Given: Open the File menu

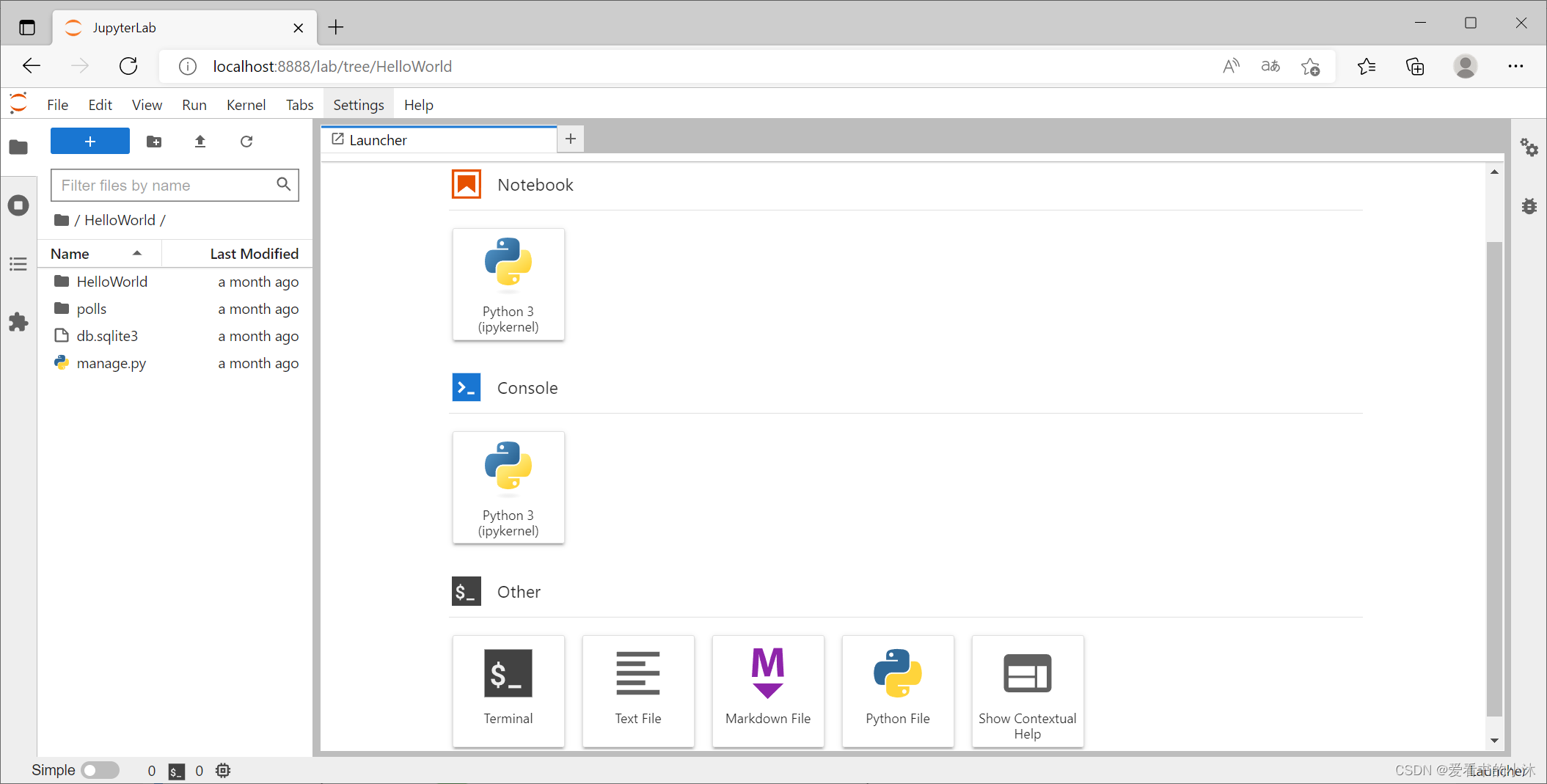Looking at the screenshot, I should pyautogui.click(x=57, y=105).
